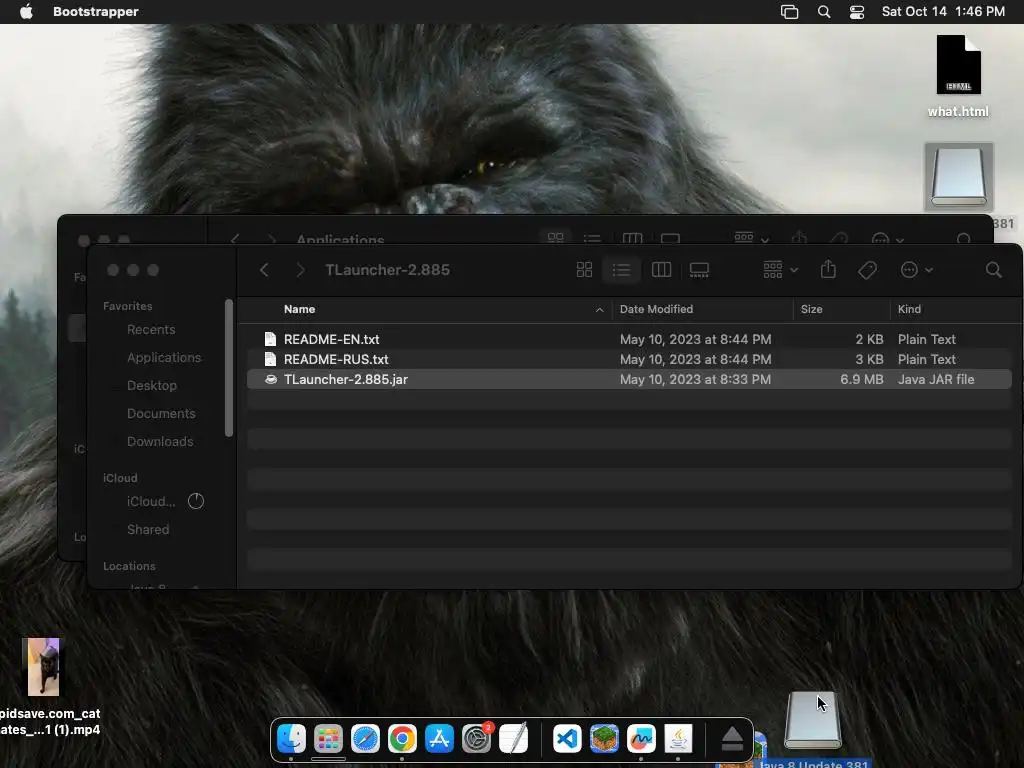The width and height of the screenshot is (1024, 768).
Task: Click the disk image beside the Dock
Action: pos(812,720)
